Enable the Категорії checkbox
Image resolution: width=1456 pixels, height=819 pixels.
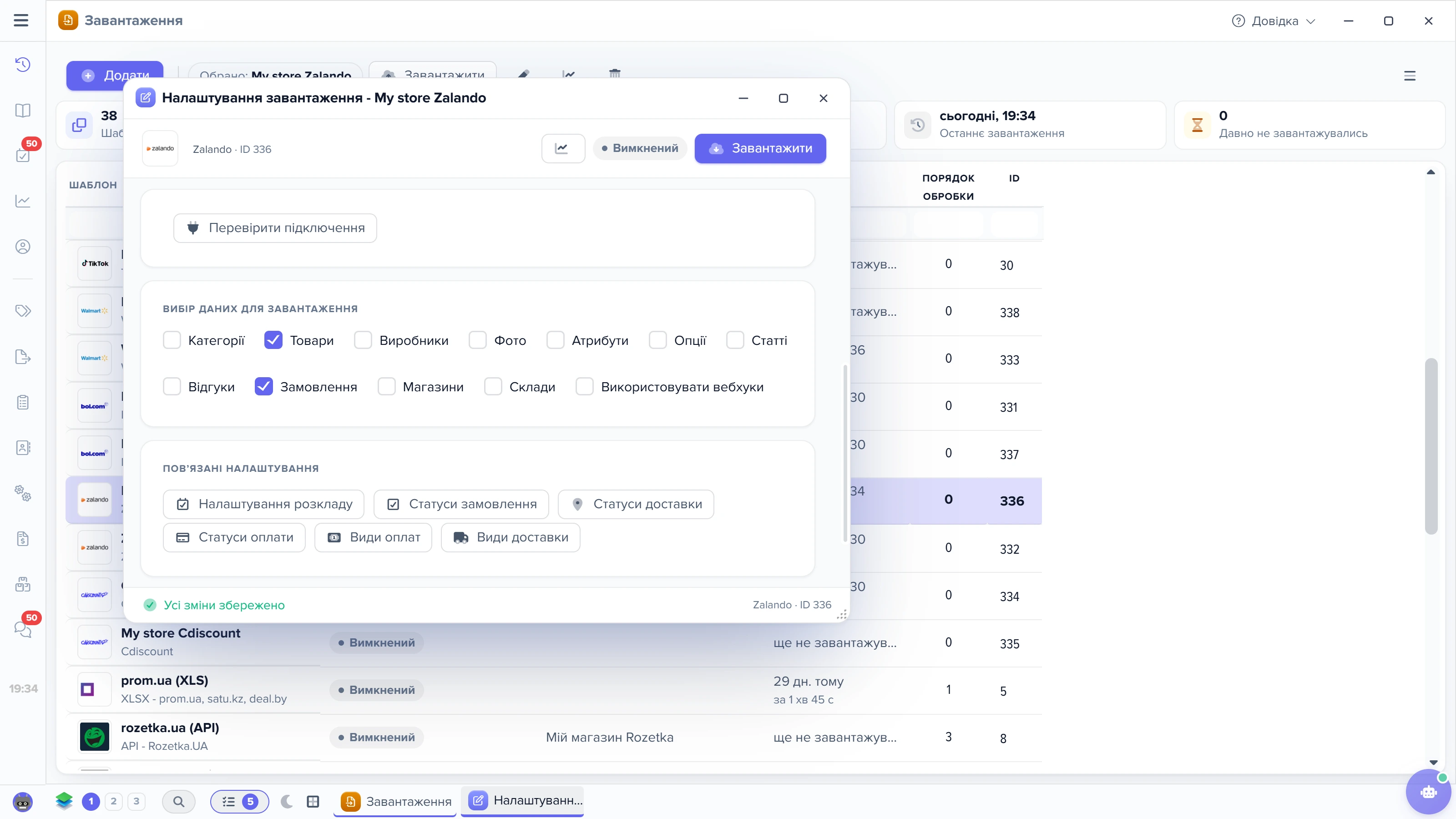pos(172,340)
